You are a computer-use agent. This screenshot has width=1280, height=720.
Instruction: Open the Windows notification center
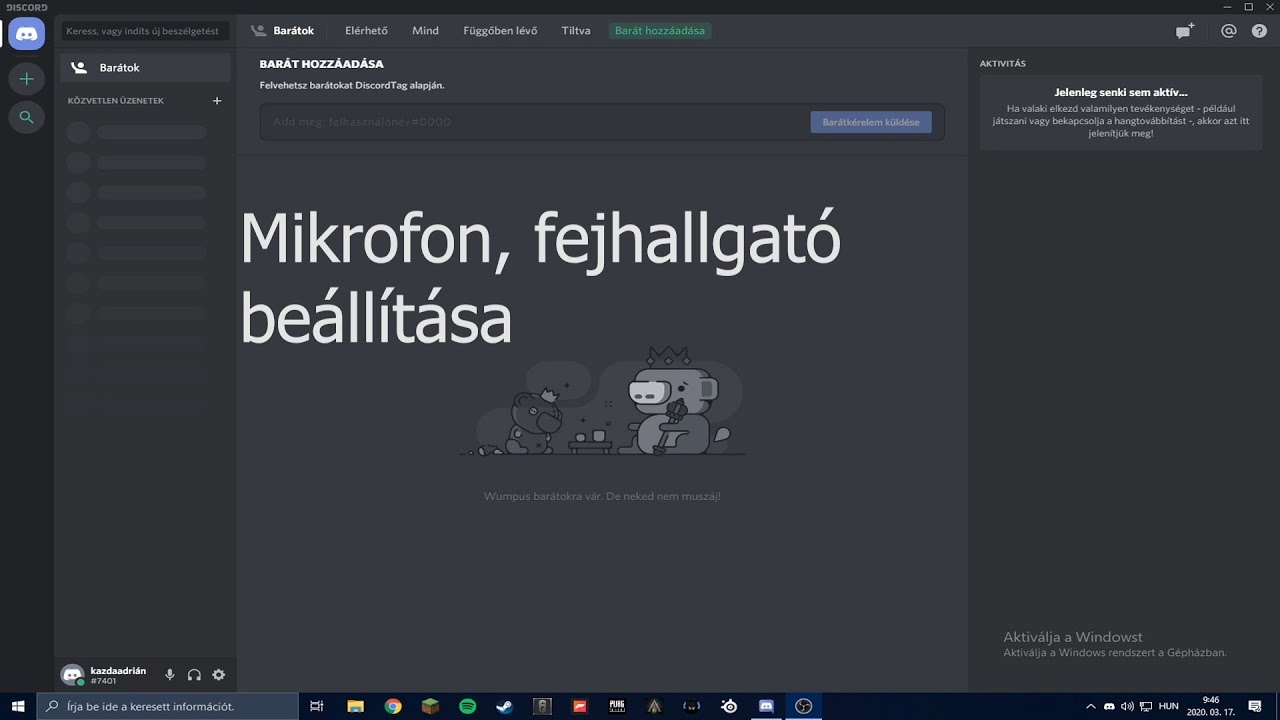1255,706
